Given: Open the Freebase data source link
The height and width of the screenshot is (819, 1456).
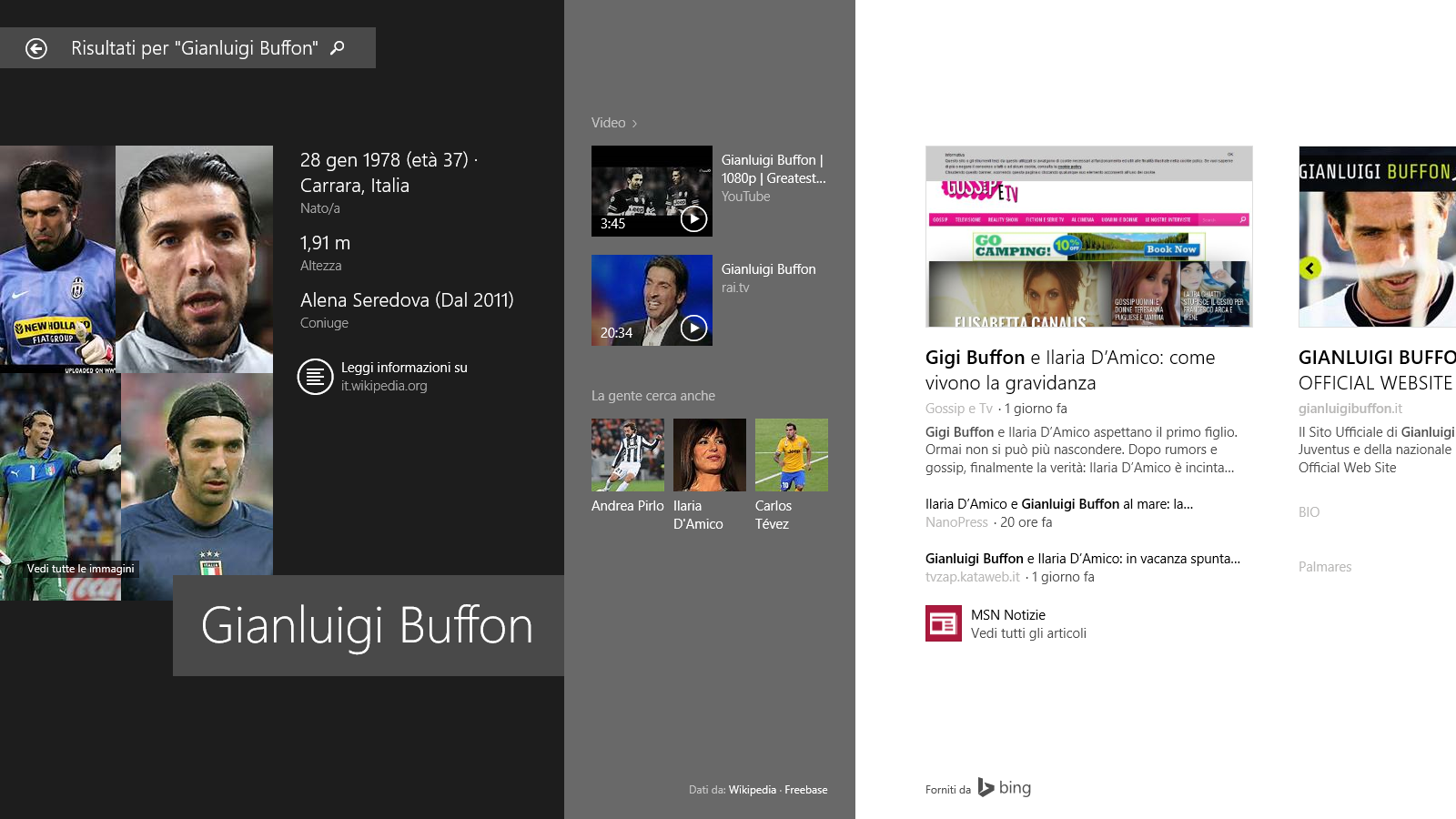Looking at the screenshot, I should pos(806,790).
